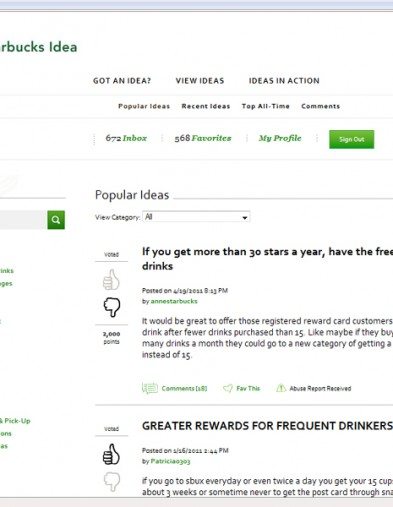Click the Fav This icon
The image size is (393, 507).
pyautogui.click(x=228, y=388)
